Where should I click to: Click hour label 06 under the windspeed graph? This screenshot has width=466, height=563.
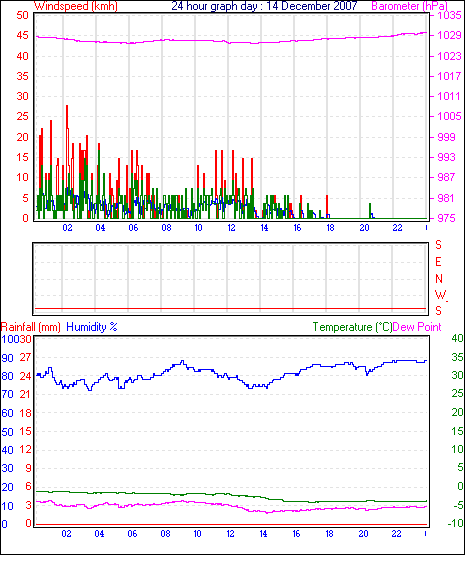(x=133, y=228)
